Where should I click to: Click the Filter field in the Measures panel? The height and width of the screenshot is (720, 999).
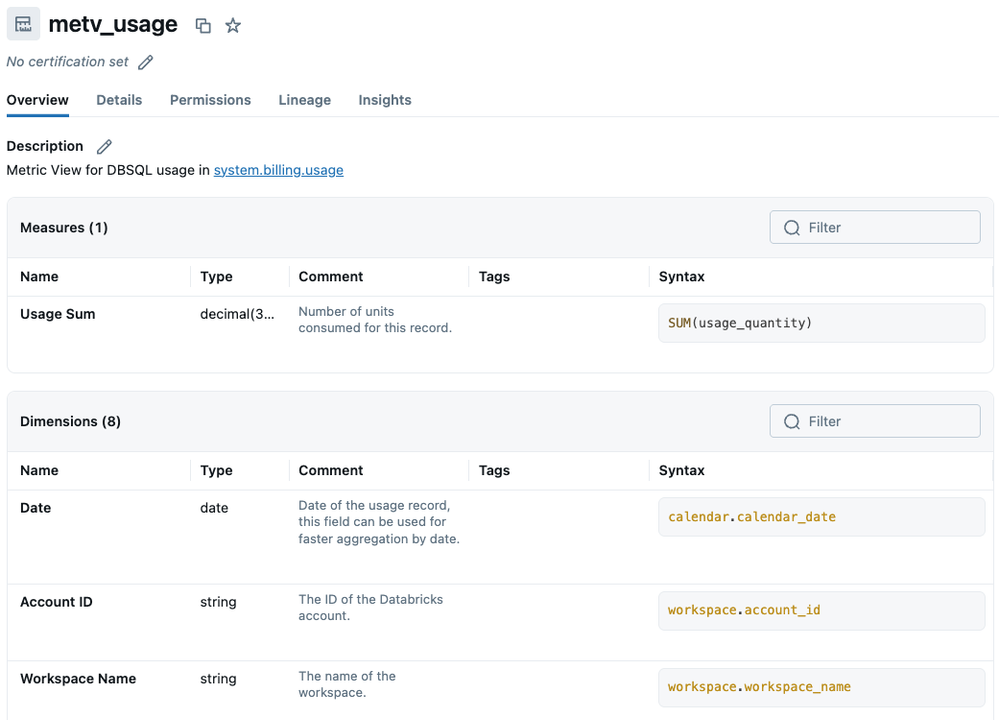pos(875,227)
